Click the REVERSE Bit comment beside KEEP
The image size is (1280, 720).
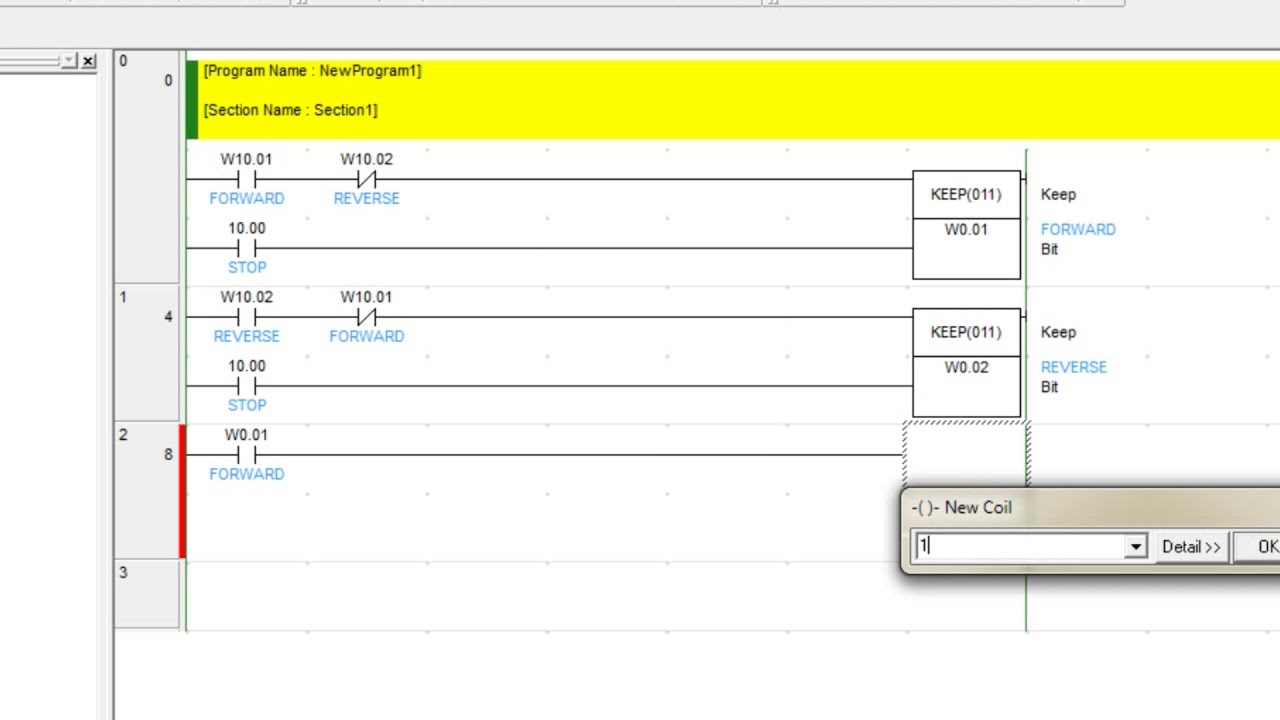coord(1074,377)
